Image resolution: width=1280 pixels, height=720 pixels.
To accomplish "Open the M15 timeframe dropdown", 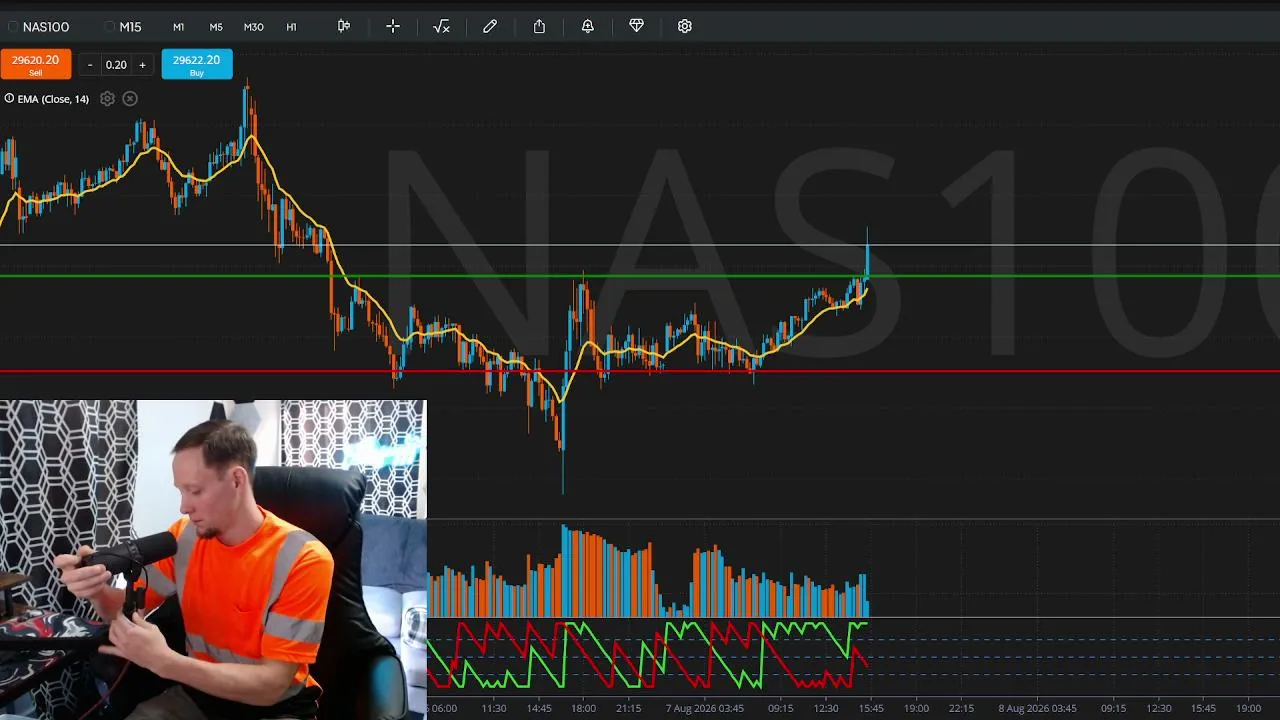I will pos(124,27).
